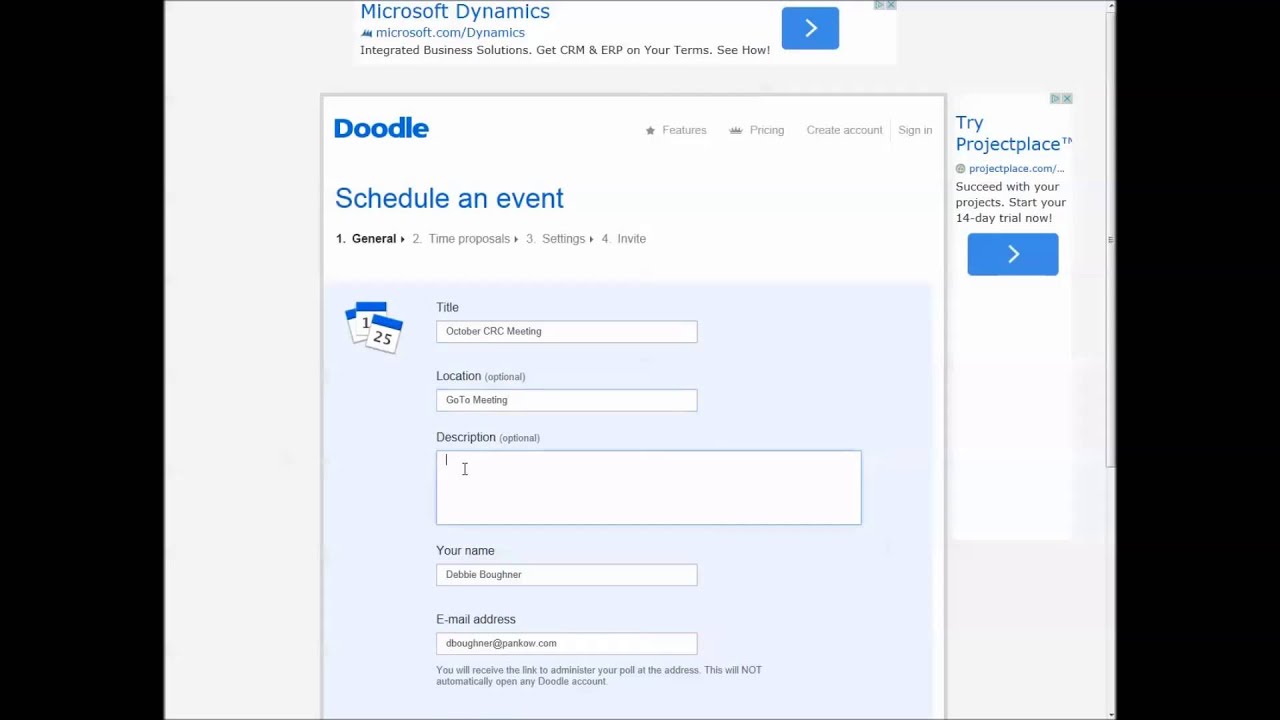Click the Title input field
The image size is (1280, 720).
pyautogui.click(x=566, y=331)
